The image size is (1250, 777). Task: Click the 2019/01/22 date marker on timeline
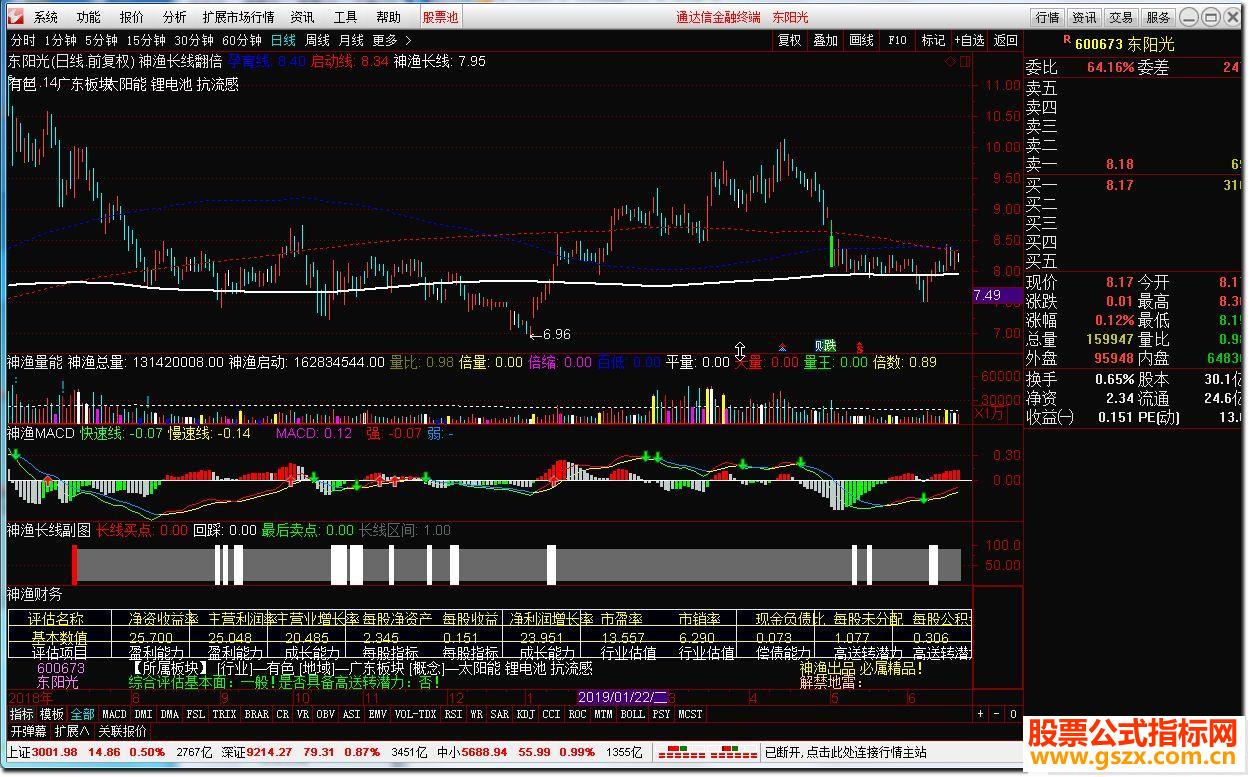pyautogui.click(x=624, y=697)
